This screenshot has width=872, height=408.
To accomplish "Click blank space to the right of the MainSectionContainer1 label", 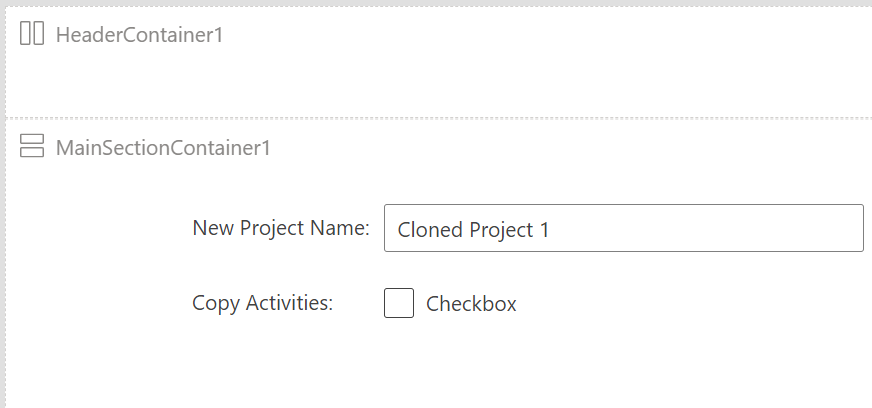I will tap(567, 148).
